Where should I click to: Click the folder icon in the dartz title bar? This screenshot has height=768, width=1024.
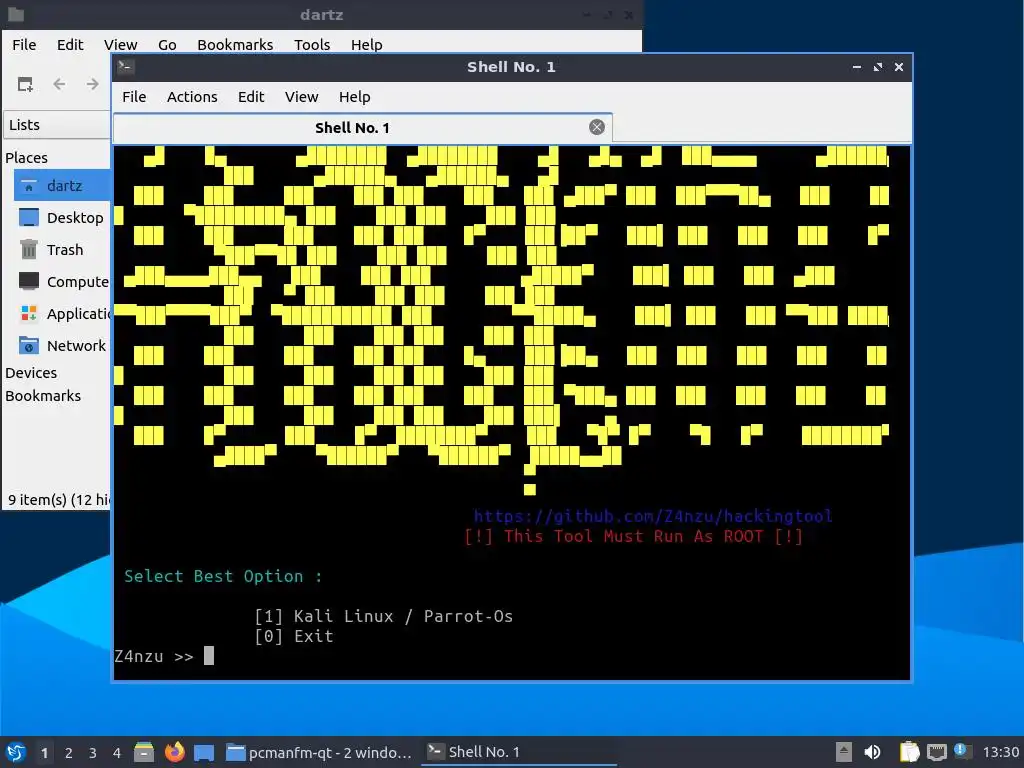[x=16, y=14]
